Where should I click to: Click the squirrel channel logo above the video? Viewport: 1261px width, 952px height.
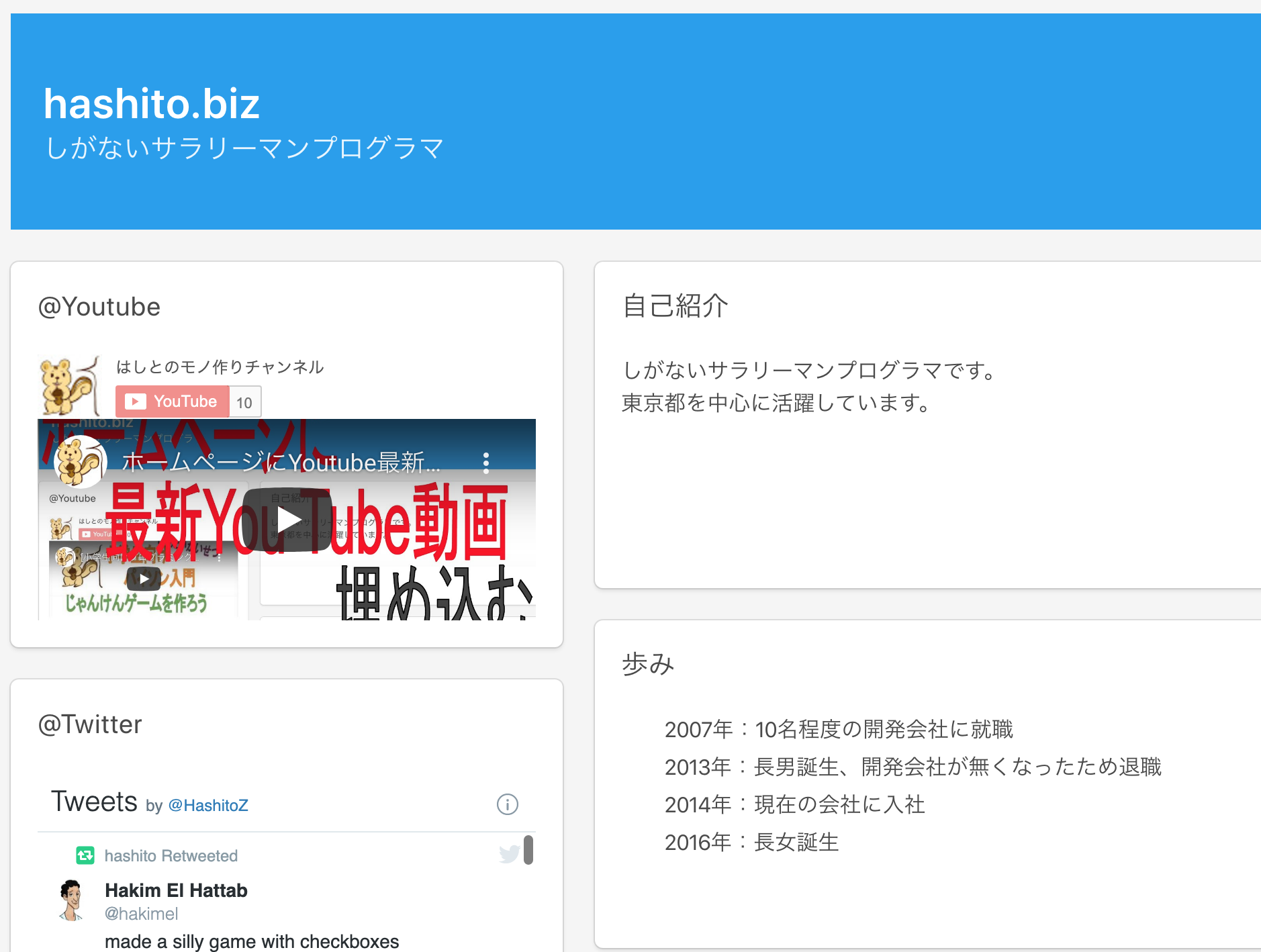tap(69, 386)
